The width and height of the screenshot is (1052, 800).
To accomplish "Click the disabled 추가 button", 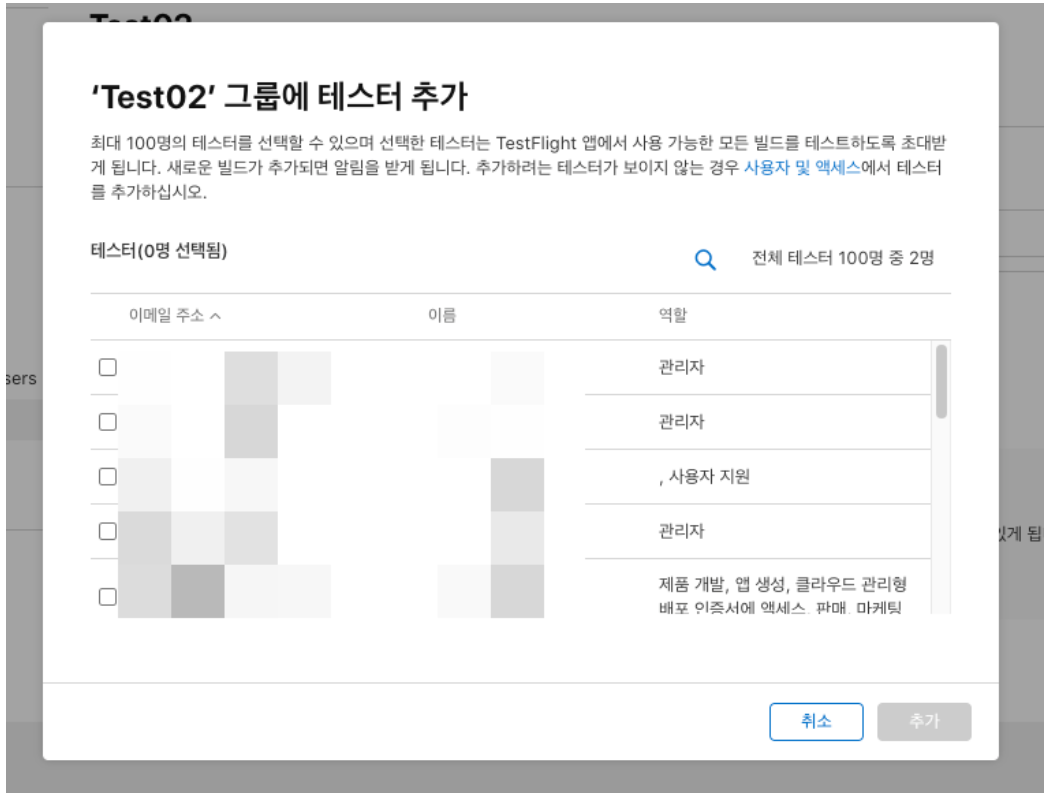I will click(924, 721).
